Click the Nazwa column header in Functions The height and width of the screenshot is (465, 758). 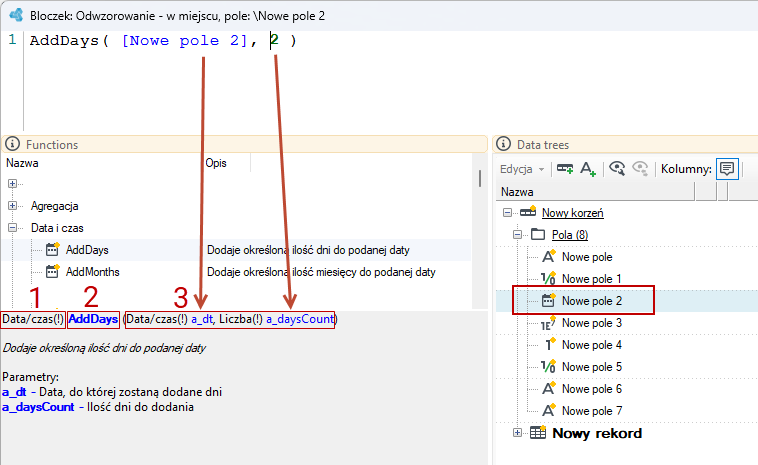22,163
